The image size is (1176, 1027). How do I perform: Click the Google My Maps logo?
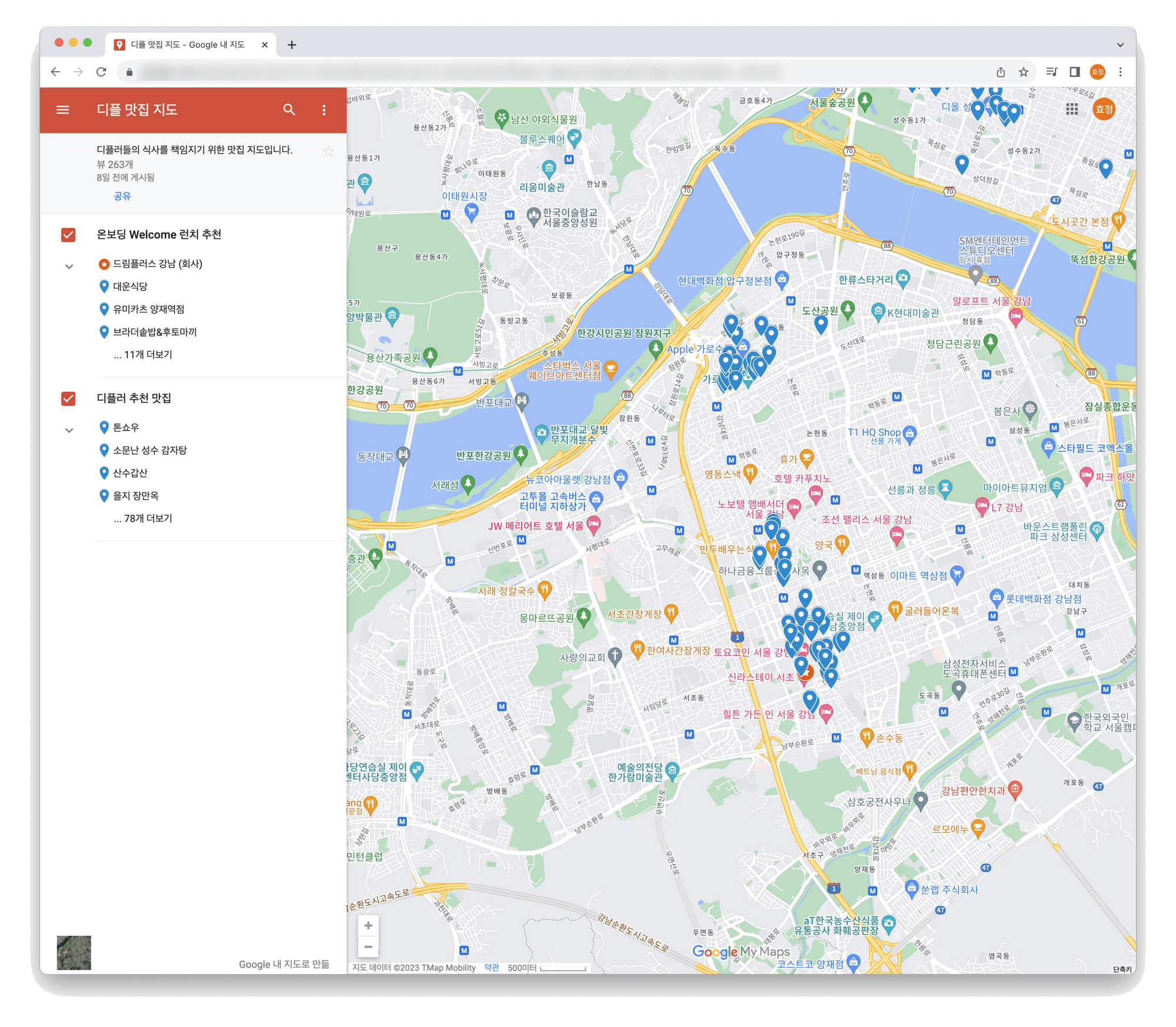pos(740,951)
